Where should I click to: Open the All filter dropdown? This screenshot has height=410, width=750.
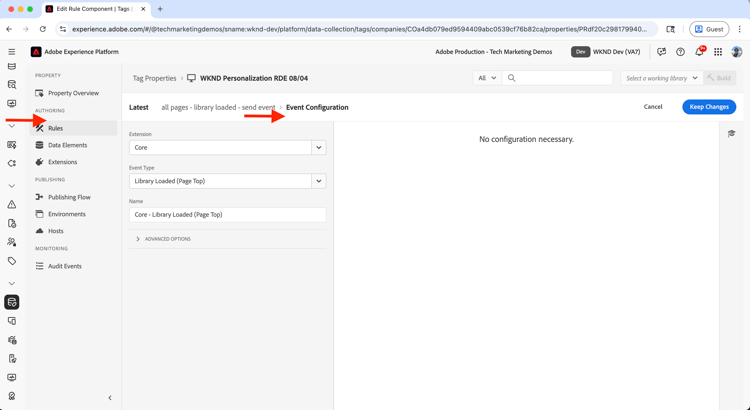tap(487, 78)
